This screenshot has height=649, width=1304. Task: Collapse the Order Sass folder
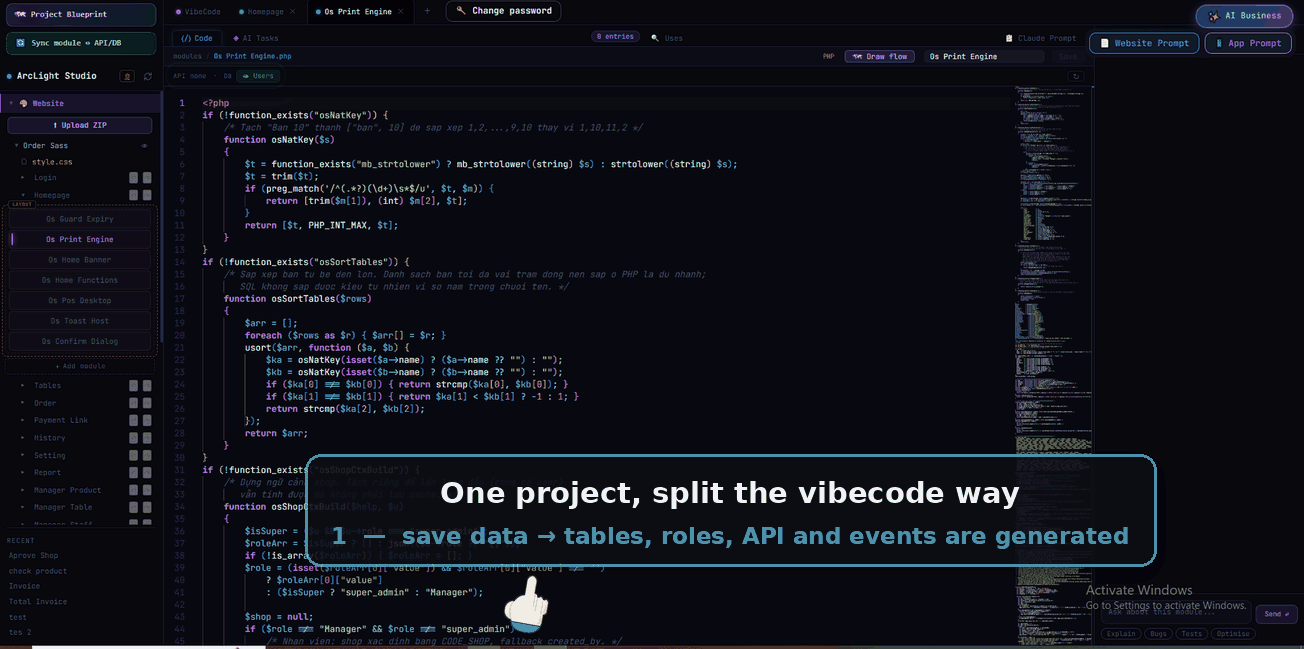click(17, 146)
